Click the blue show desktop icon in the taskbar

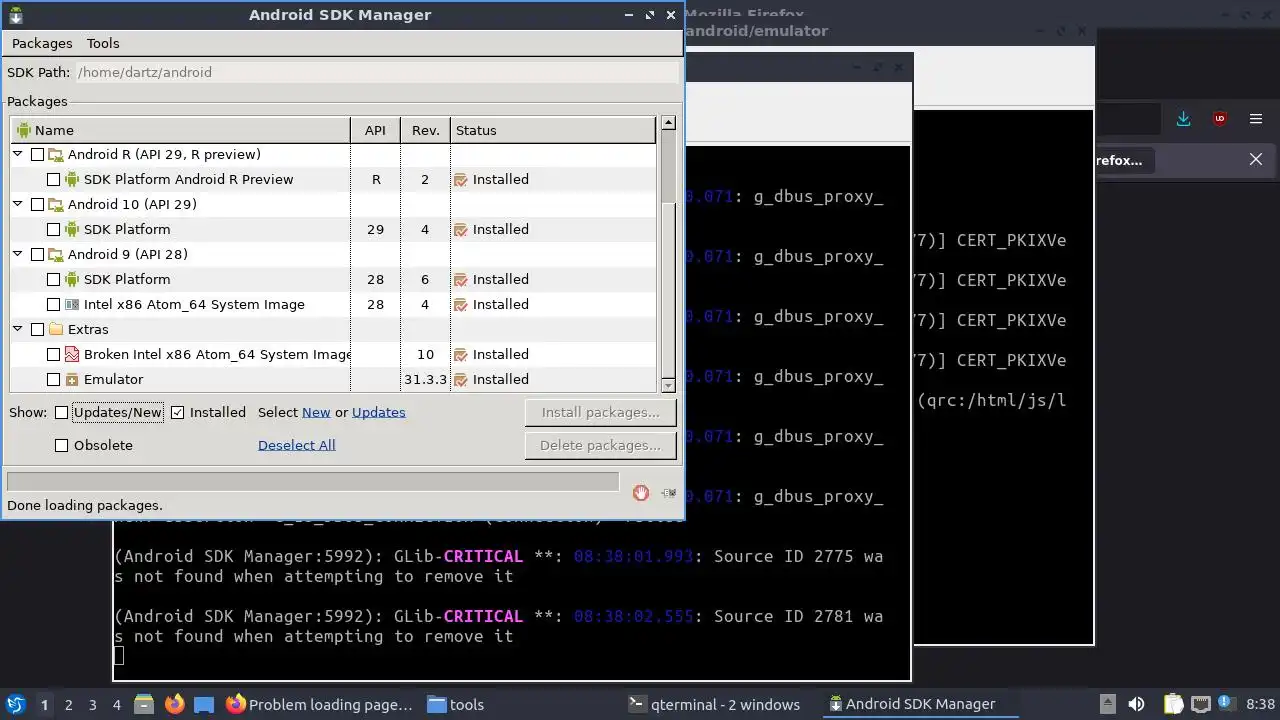[x=204, y=704]
